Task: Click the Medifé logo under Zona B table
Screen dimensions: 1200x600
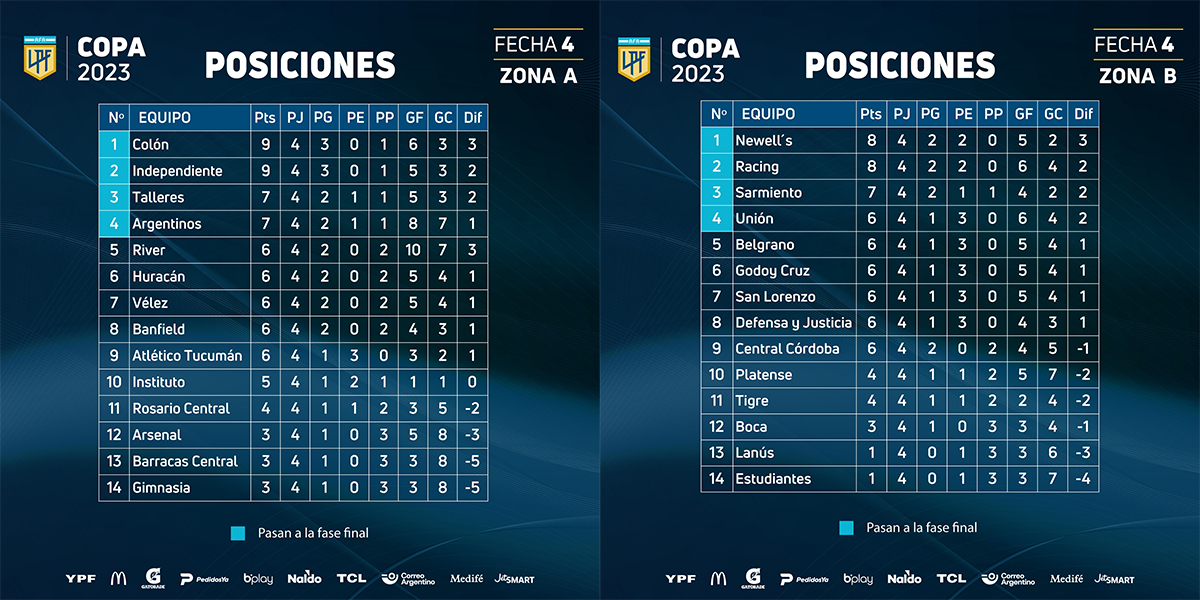Action: click(x=1066, y=578)
